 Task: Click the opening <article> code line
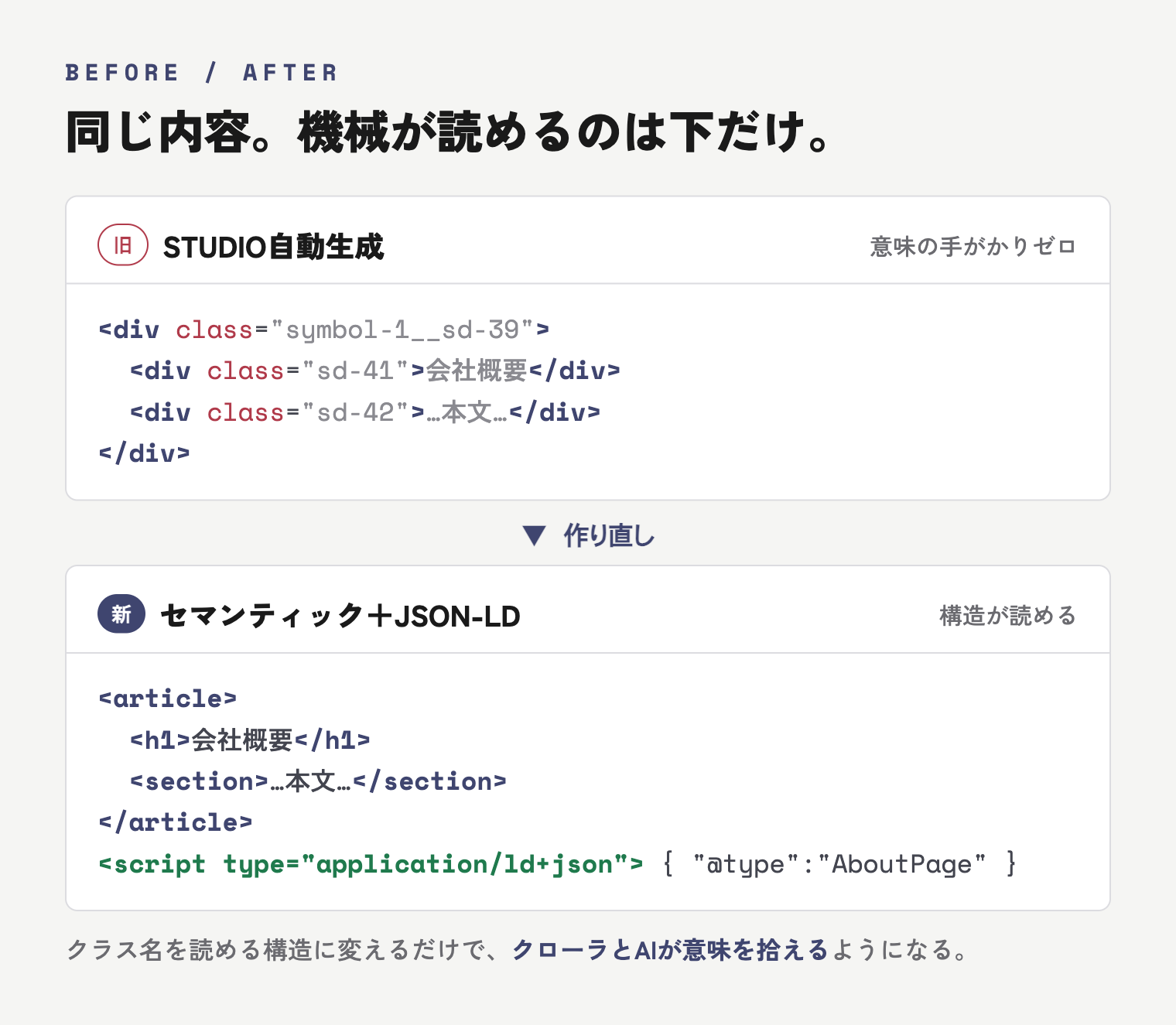point(168,699)
